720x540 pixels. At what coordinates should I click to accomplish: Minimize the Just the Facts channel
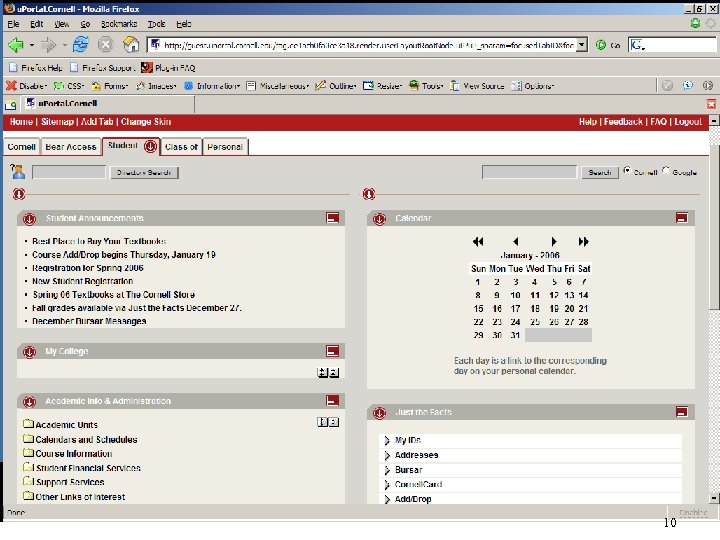tap(681, 411)
